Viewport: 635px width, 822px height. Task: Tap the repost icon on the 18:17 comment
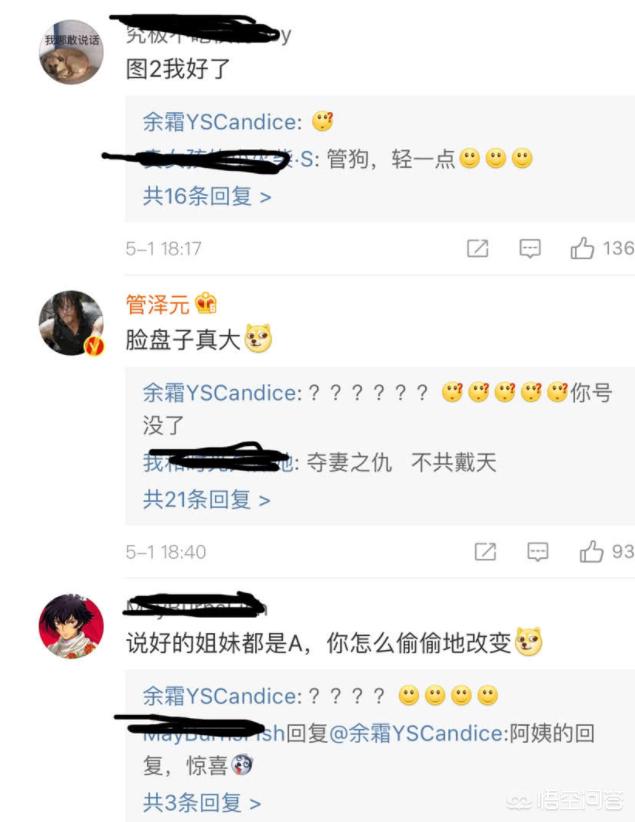[477, 248]
